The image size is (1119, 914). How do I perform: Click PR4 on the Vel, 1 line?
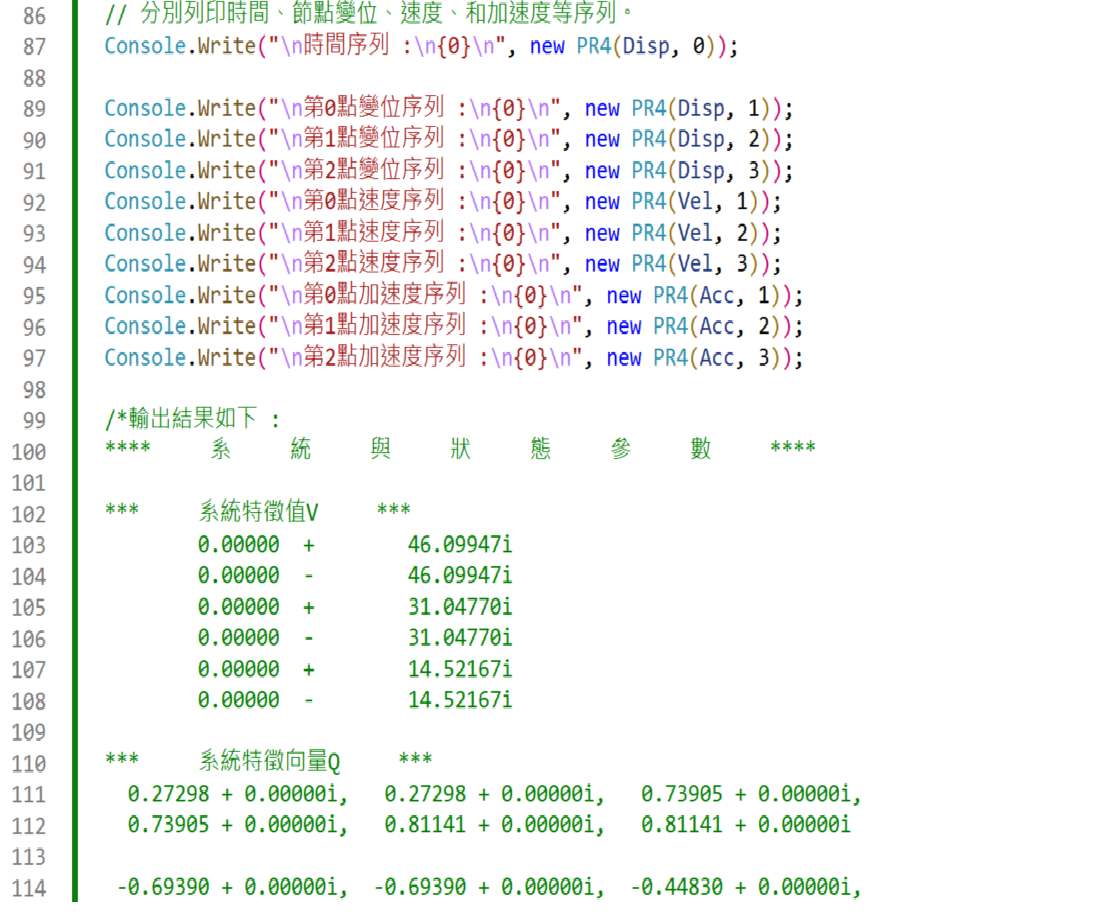click(x=649, y=202)
